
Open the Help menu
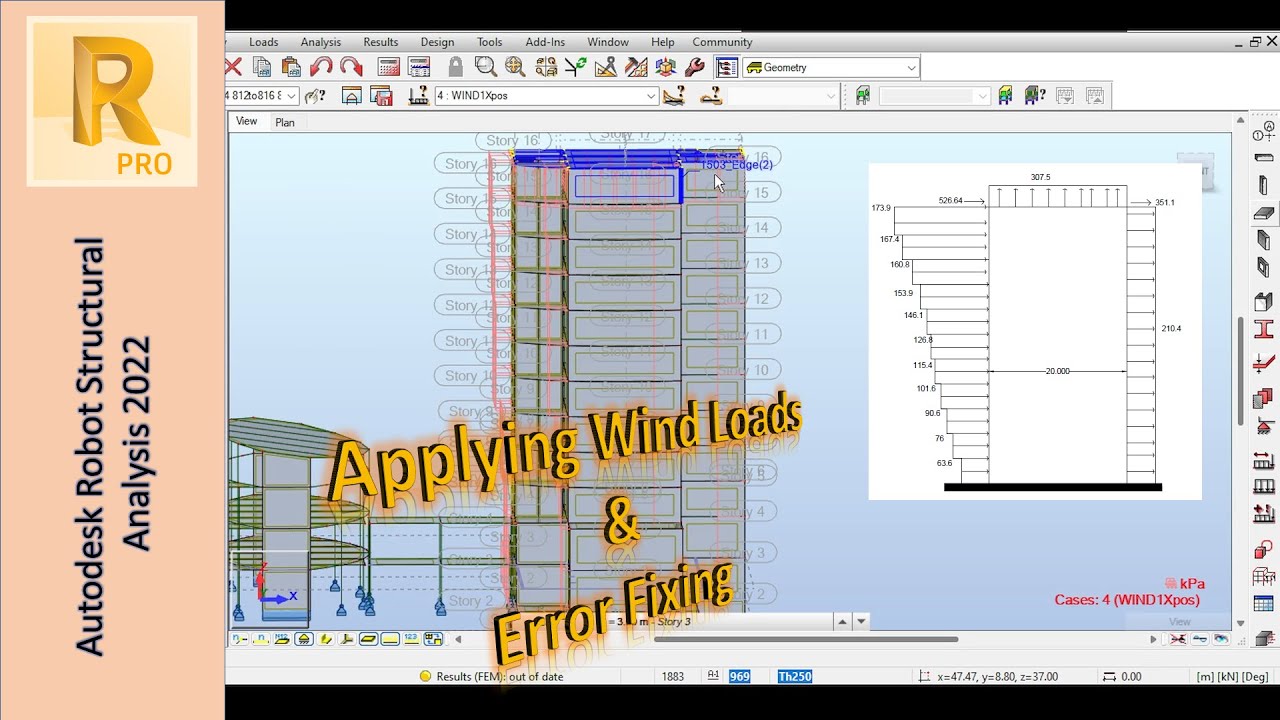[x=662, y=42]
